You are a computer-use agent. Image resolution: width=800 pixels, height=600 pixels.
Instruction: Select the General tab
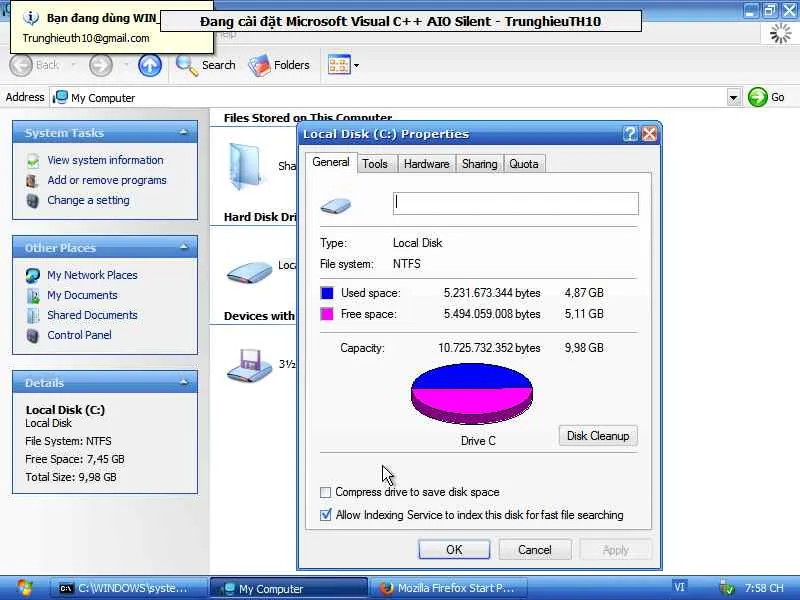pos(331,162)
